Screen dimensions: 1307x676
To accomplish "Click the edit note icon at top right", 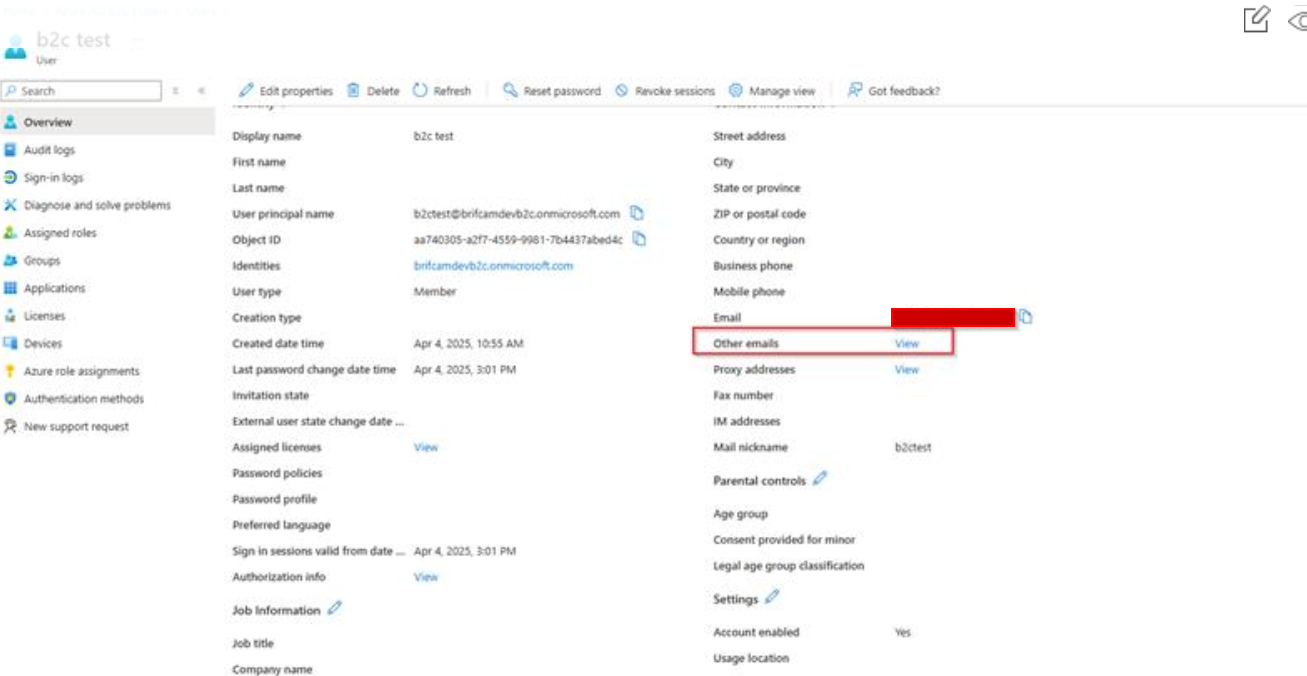I will (1256, 19).
